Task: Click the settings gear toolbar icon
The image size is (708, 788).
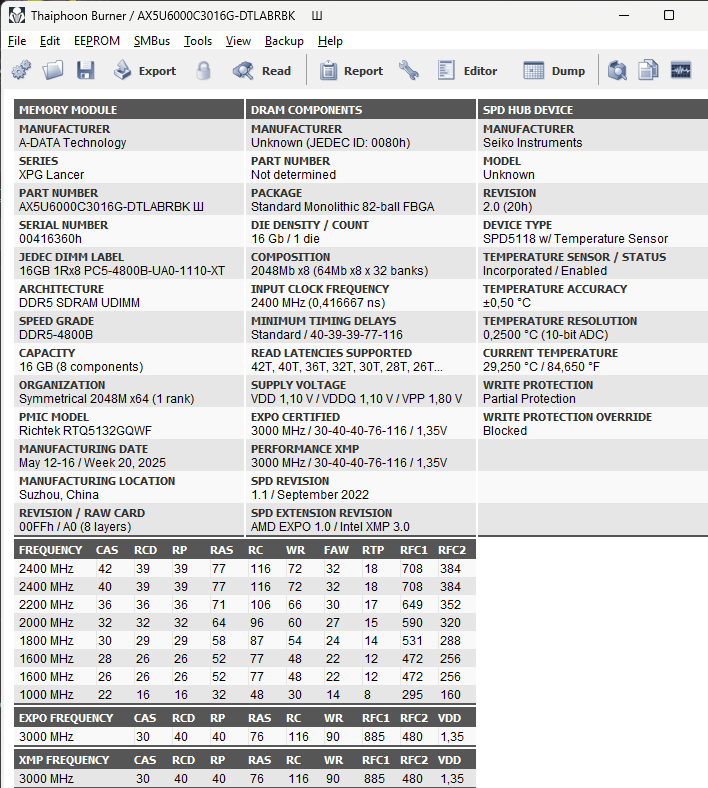Action: coord(21,70)
